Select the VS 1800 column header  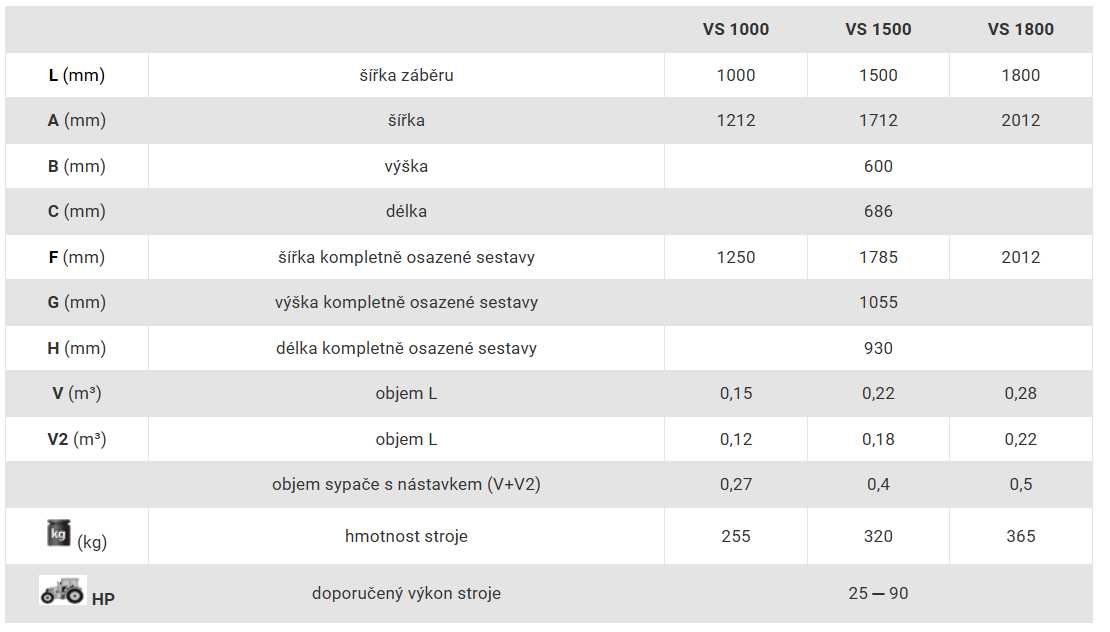[1020, 29]
